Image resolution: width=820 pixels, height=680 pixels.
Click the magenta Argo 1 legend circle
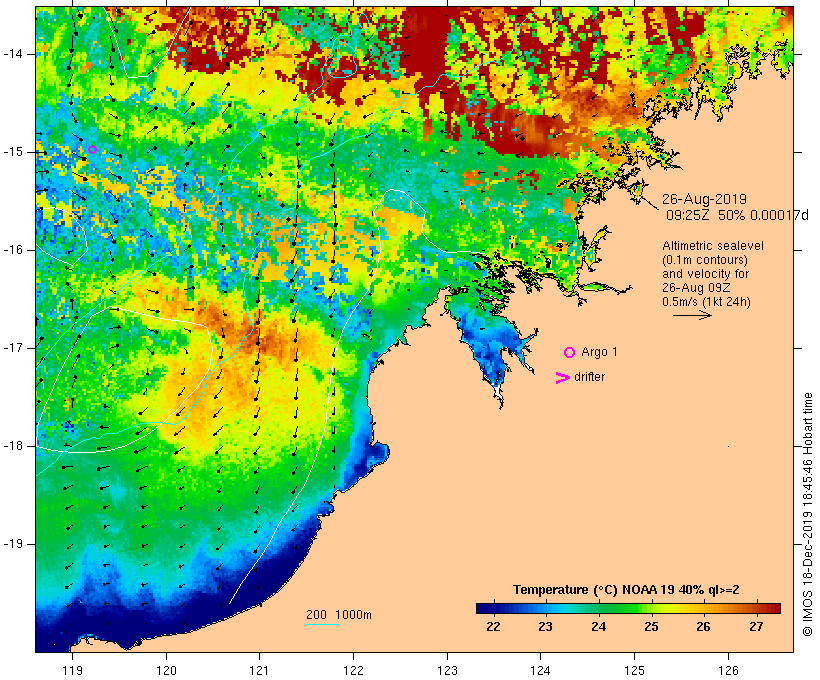(569, 353)
